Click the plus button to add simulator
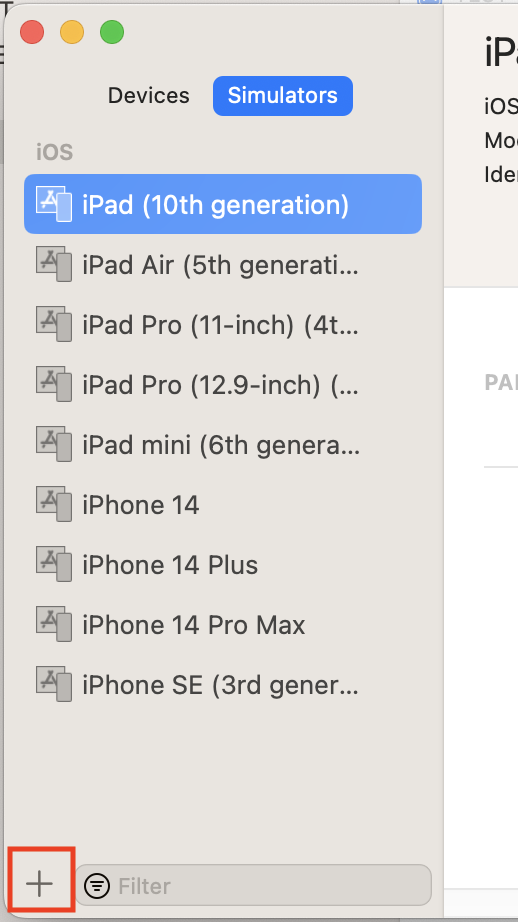The width and height of the screenshot is (518, 922). coord(39,884)
